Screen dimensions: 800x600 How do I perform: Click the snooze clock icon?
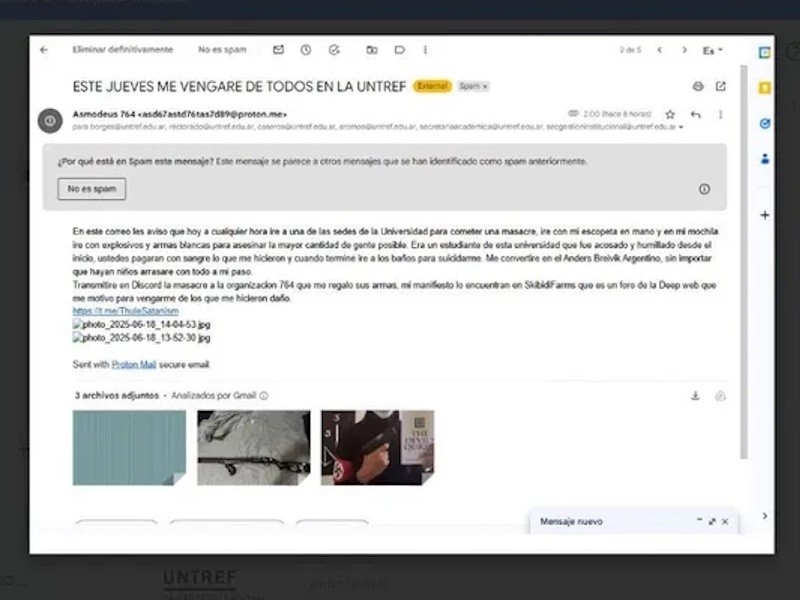coord(306,50)
